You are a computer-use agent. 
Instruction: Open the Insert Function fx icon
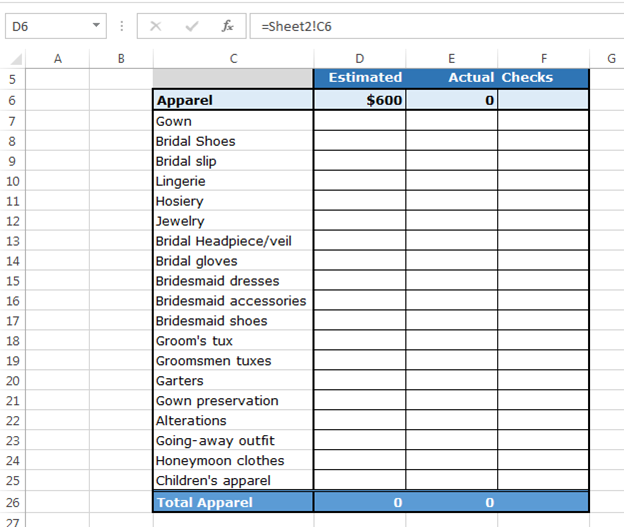[228, 26]
